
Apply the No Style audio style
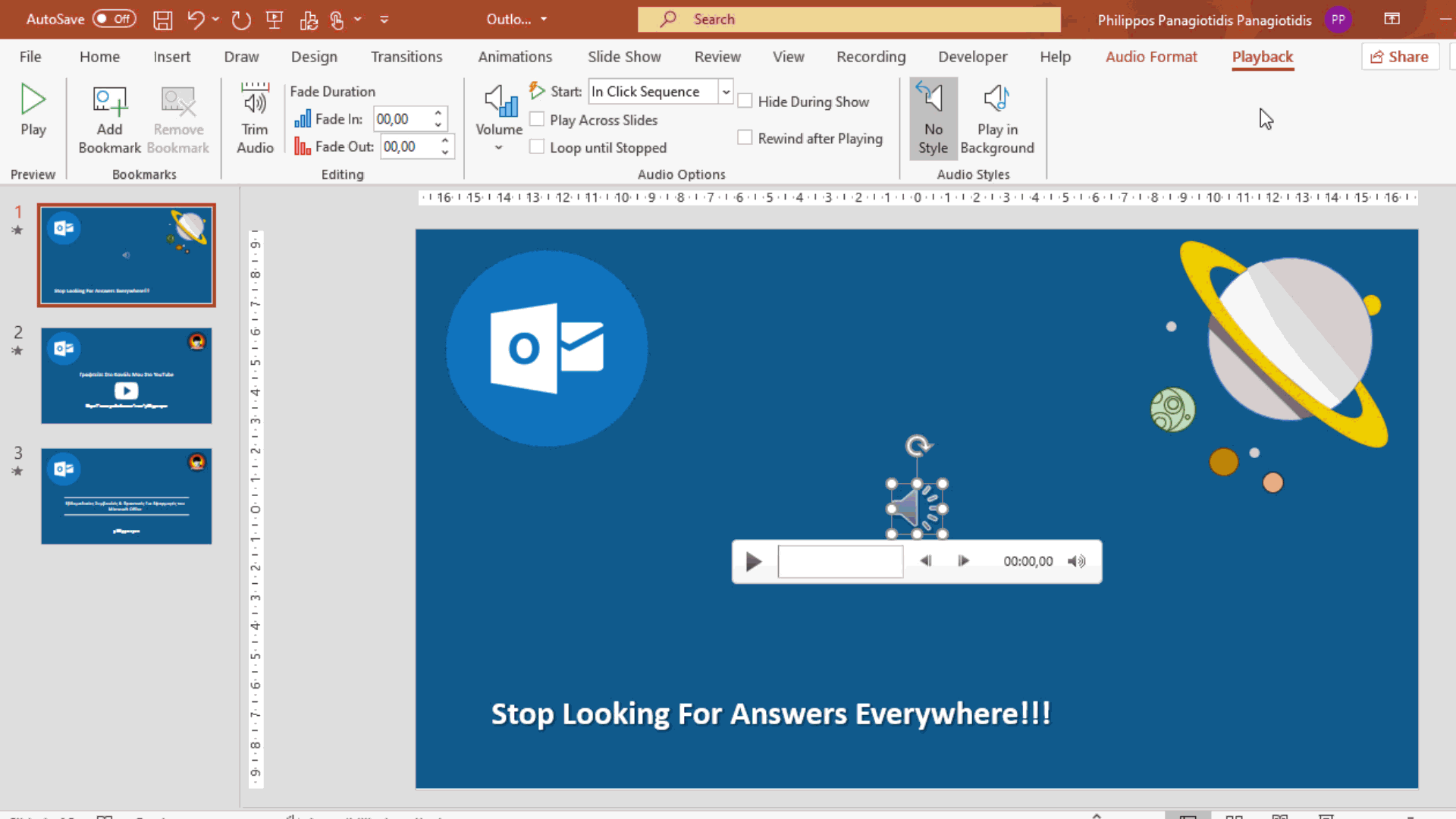tap(933, 118)
